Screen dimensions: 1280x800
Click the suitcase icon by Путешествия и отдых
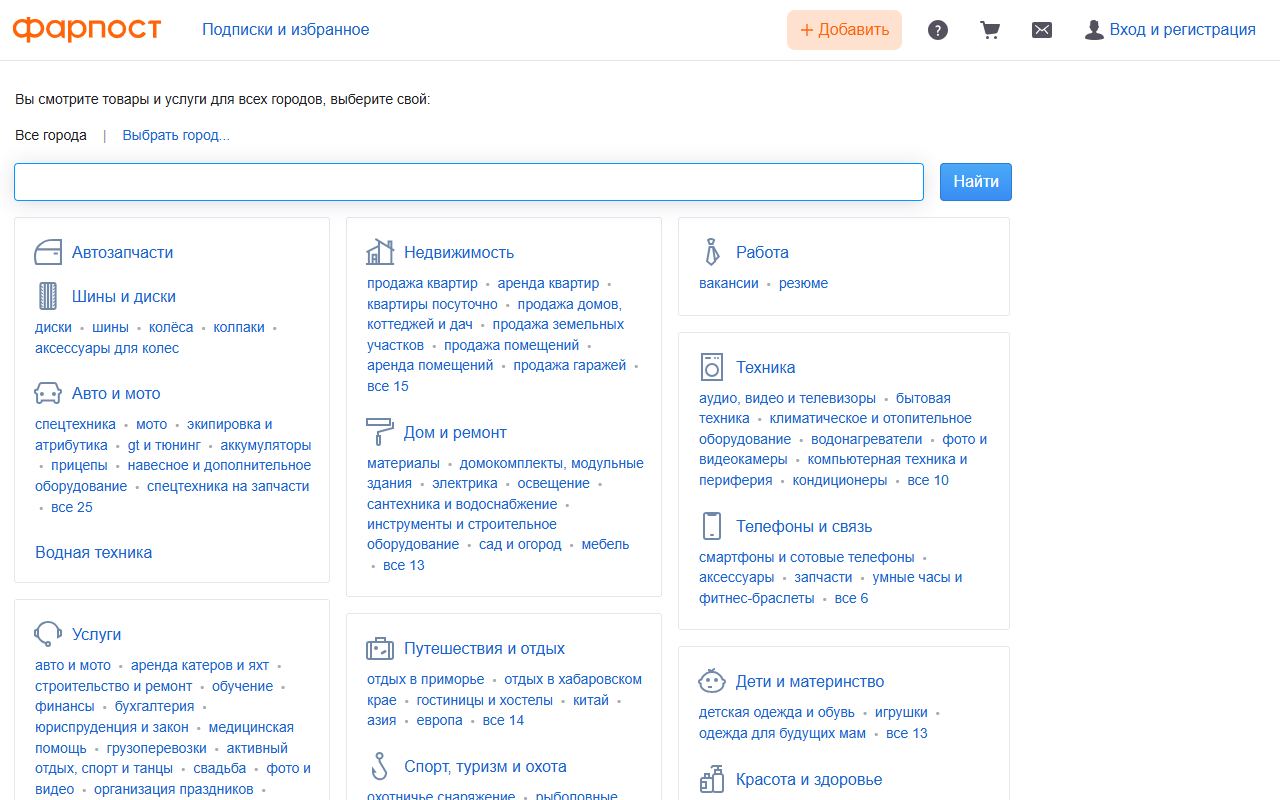tap(380, 648)
